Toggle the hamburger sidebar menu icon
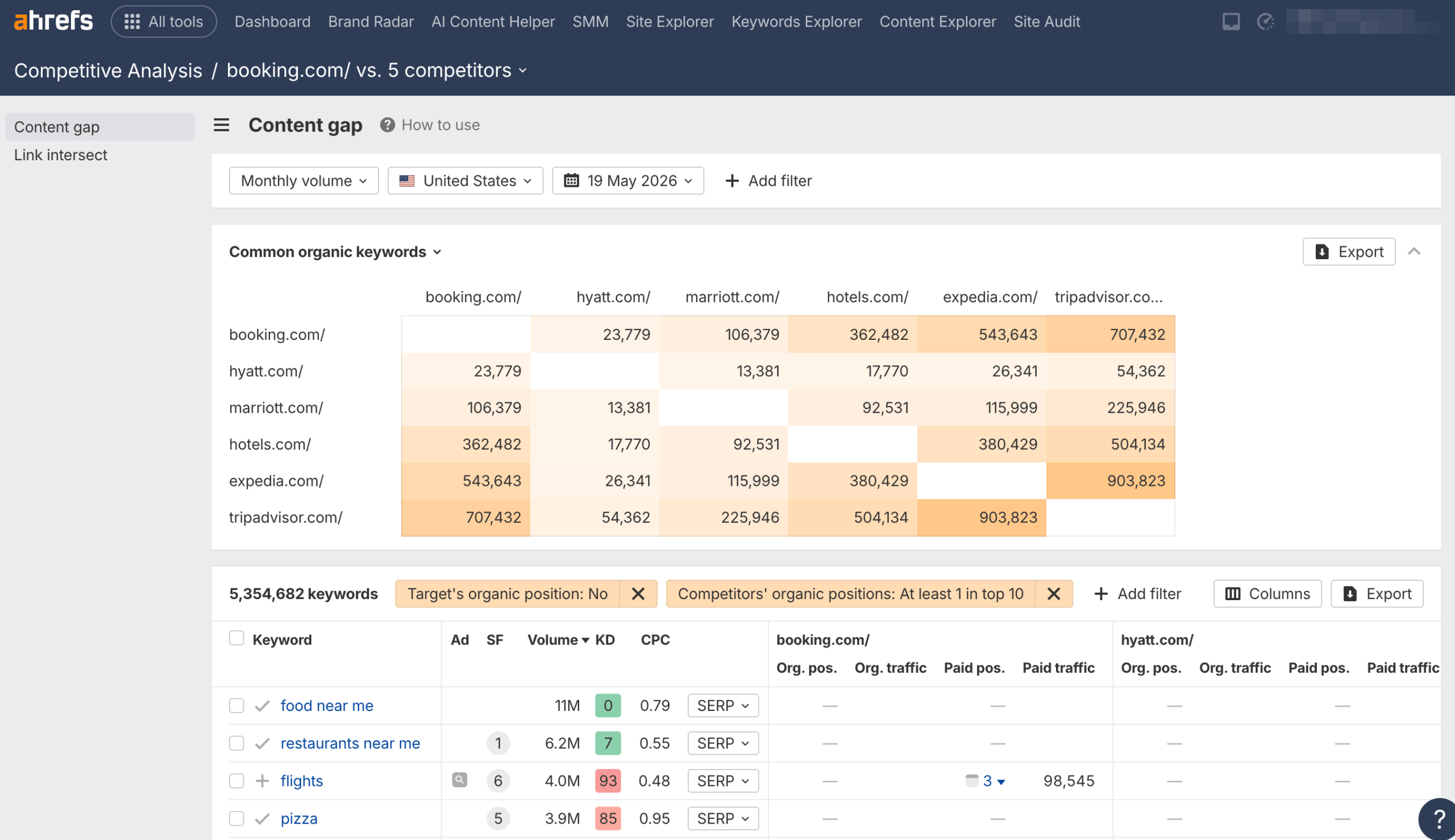 coord(222,124)
